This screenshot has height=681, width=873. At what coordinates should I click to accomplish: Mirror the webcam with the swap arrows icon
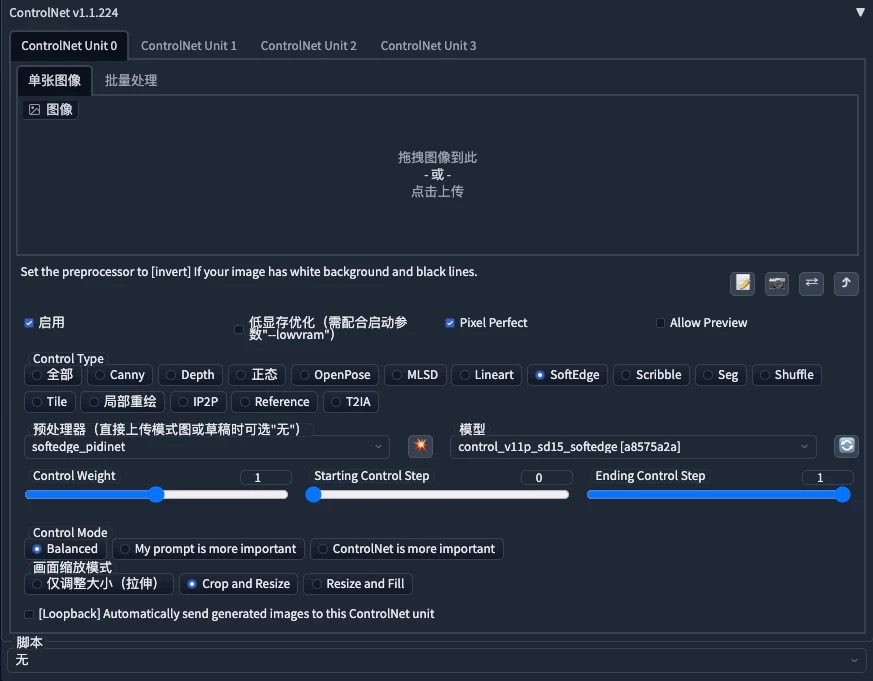[x=811, y=284]
